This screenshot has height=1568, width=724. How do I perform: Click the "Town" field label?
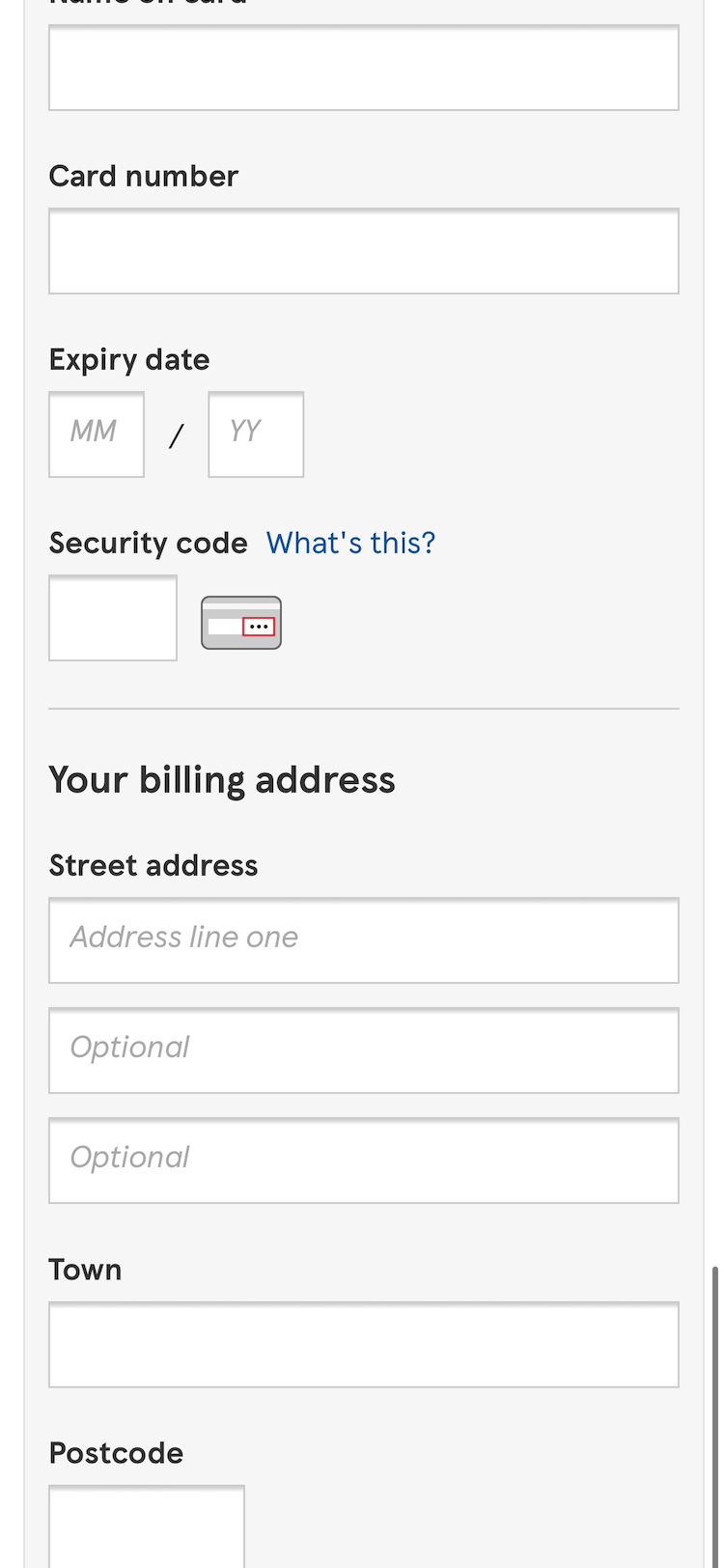(x=85, y=1269)
